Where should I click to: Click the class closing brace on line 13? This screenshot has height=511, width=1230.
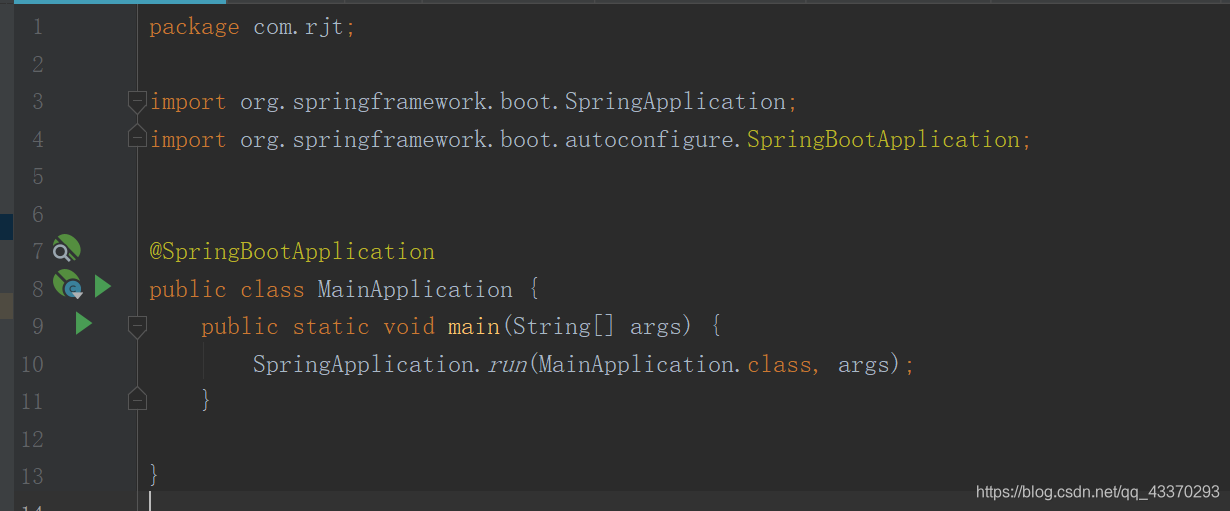pyautogui.click(x=154, y=473)
